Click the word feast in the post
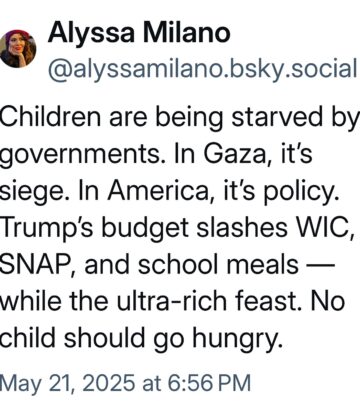This screenshot has width=360, height=405. pyautogui.click(x=269, y=301)
